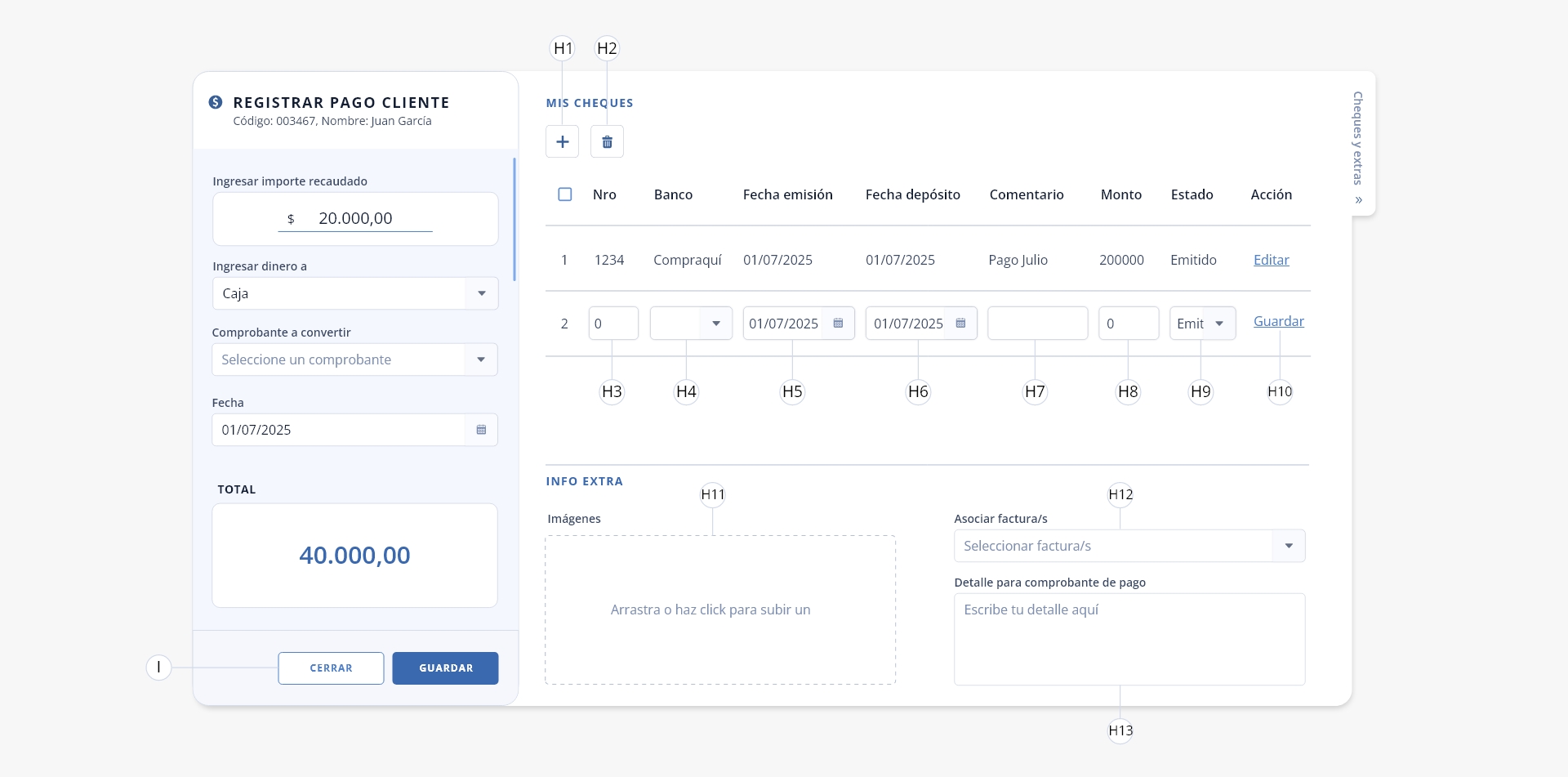Viewport: 1568px width, 777px height.
Task: Click the Pago Julio comment cell
Action: point(1018,260)
